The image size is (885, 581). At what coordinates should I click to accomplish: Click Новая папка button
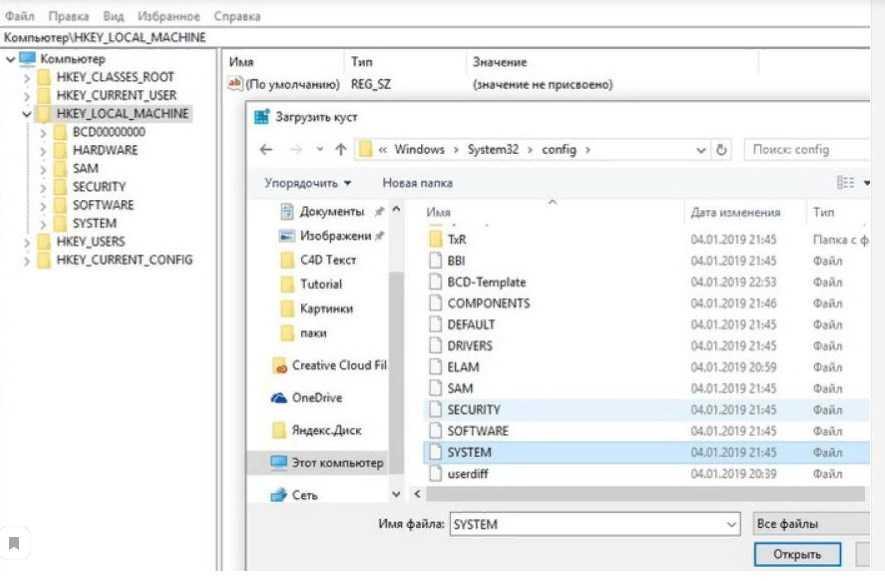pyautogui.click(x=418, y=184)
